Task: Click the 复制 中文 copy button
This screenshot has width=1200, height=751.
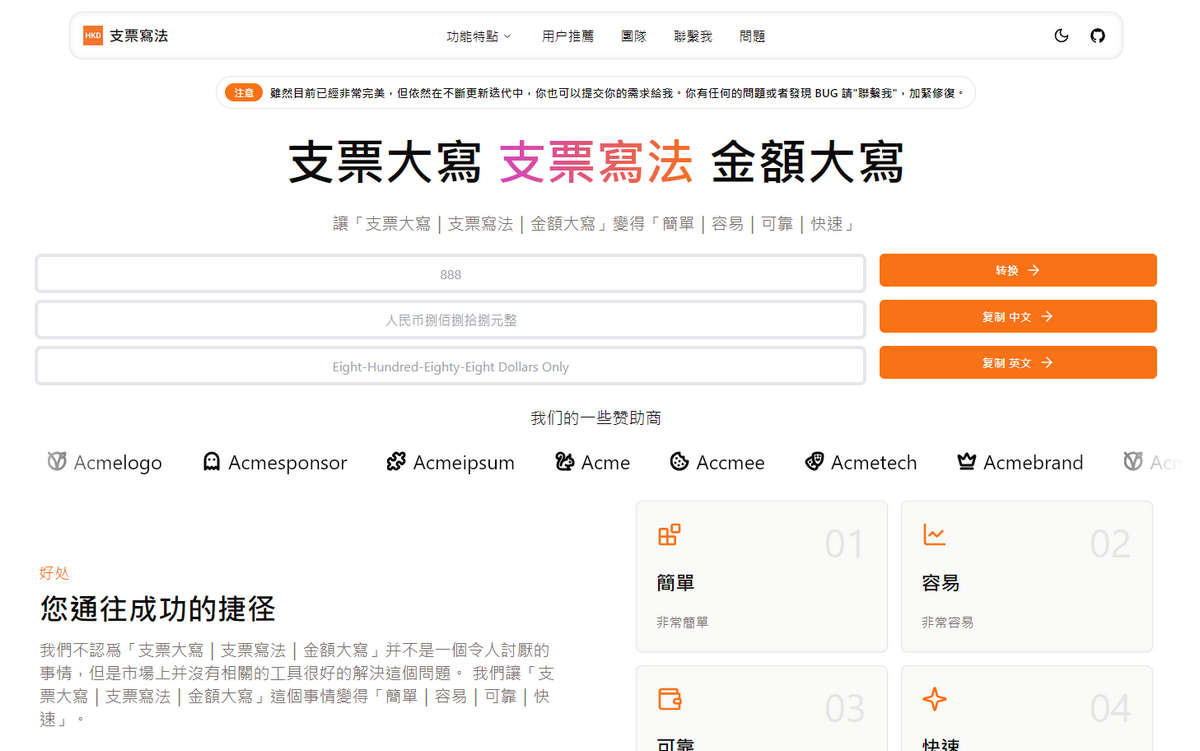Action: tap(1018, 316)
